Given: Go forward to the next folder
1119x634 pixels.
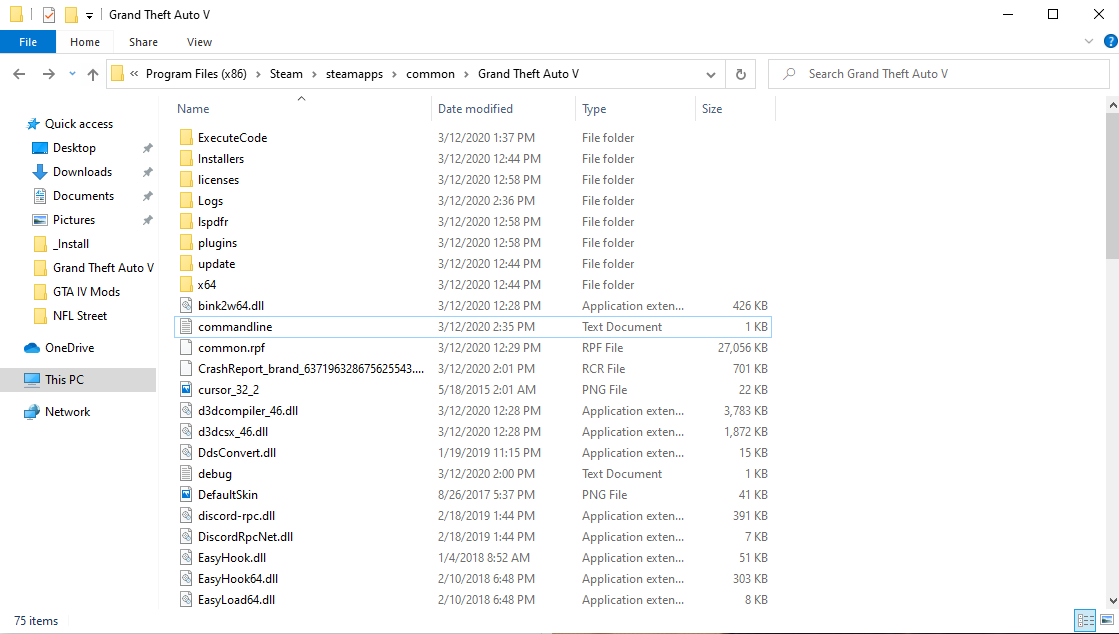Looking at the screenshot, I should 49,74.
